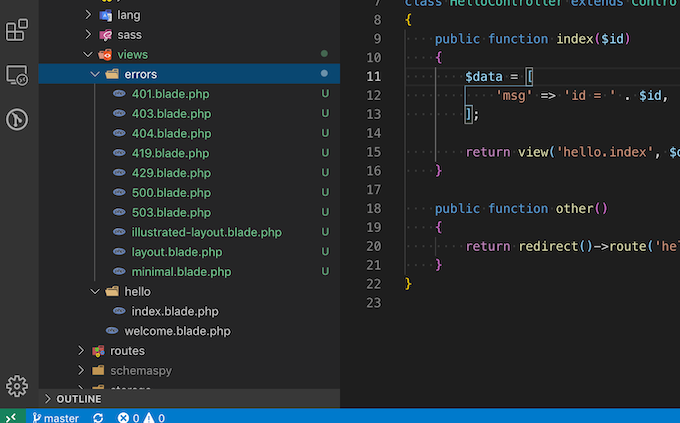Click the views folder icon
680x423 pixels.
coord(105,55)
